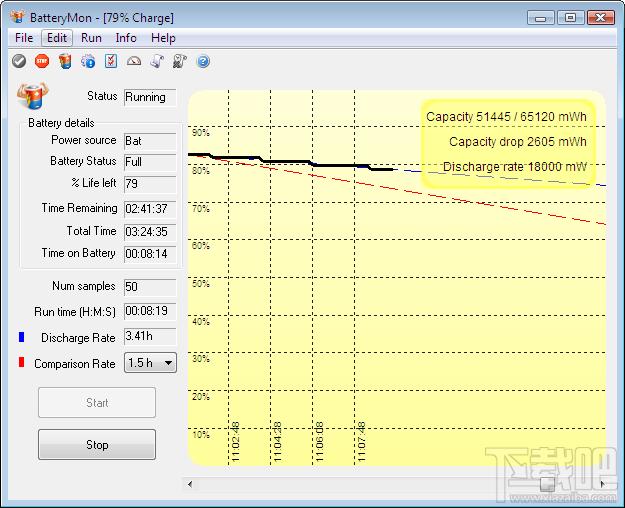
Task: Click the Battery Status field showing Full
Action: (x=150, y=162)
